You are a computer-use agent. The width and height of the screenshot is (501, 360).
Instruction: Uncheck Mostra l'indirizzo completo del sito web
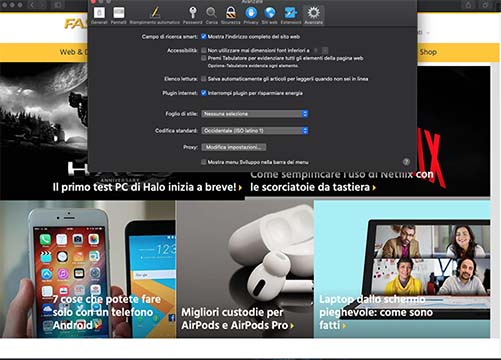pyautogui.click(x=204, y=37)
